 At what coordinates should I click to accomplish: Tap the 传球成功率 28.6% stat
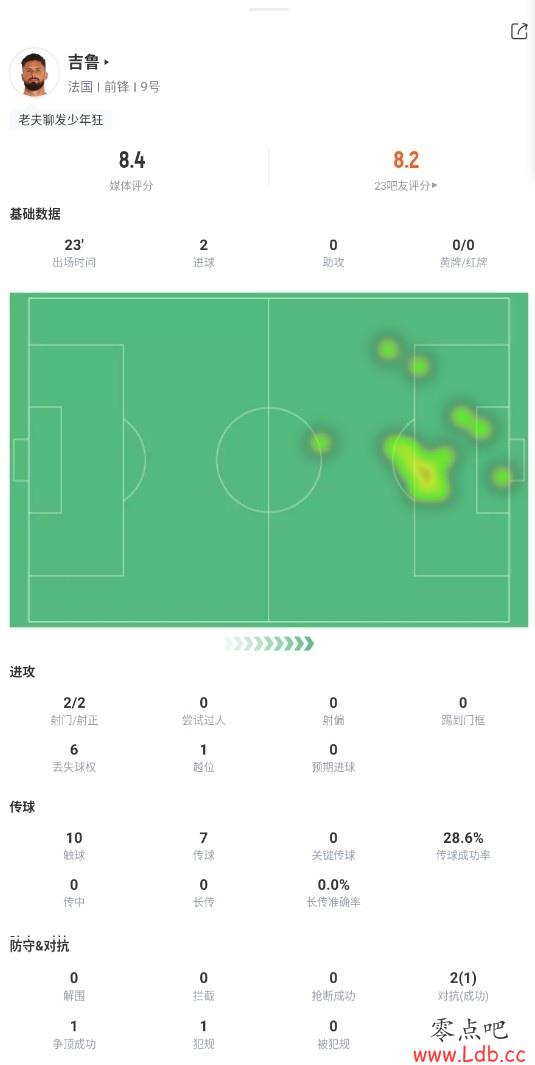pyautogui.click(x=463, y=846)
